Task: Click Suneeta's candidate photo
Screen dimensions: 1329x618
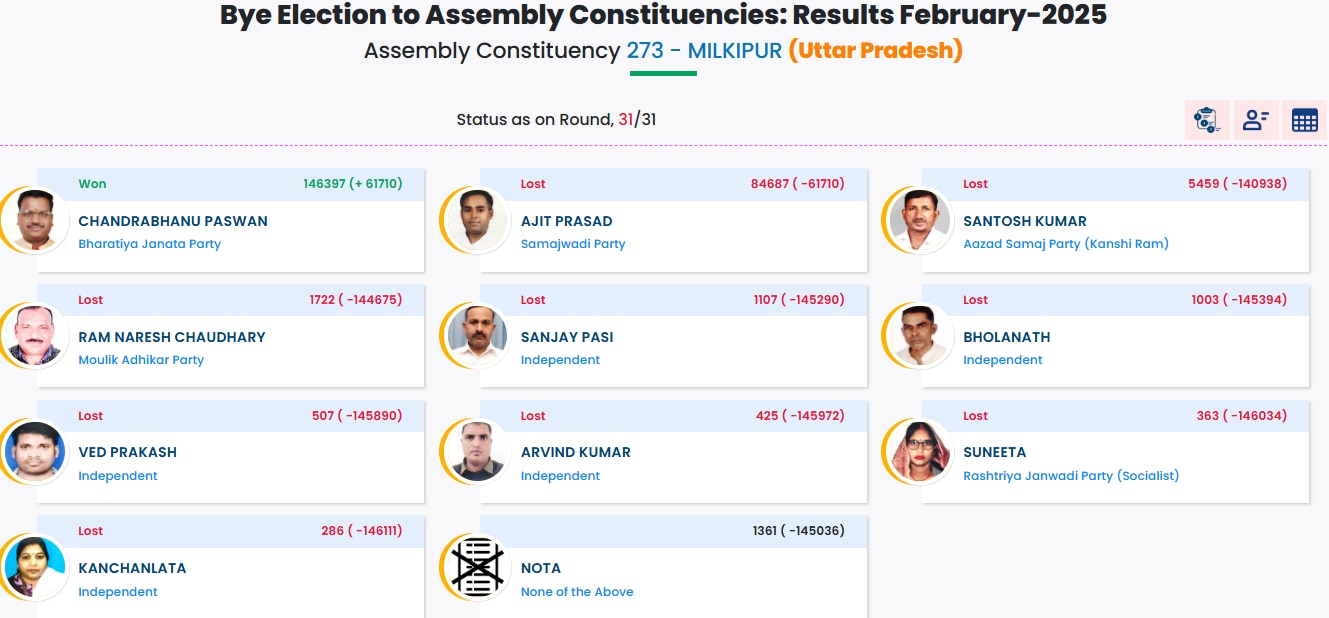Action: coord(917,451)
